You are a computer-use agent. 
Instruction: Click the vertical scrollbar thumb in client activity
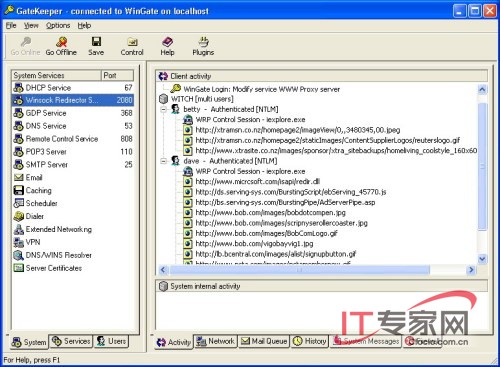coord(482,166)
